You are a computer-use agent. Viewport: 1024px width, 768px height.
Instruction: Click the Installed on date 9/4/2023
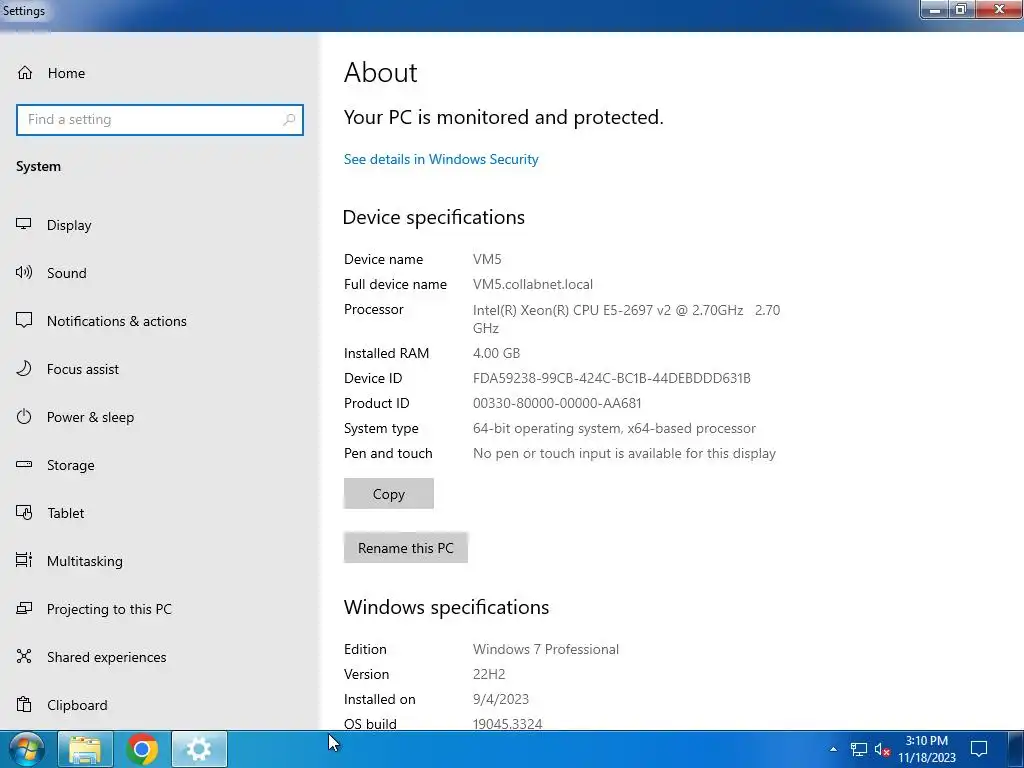click(x=501, y=699)
